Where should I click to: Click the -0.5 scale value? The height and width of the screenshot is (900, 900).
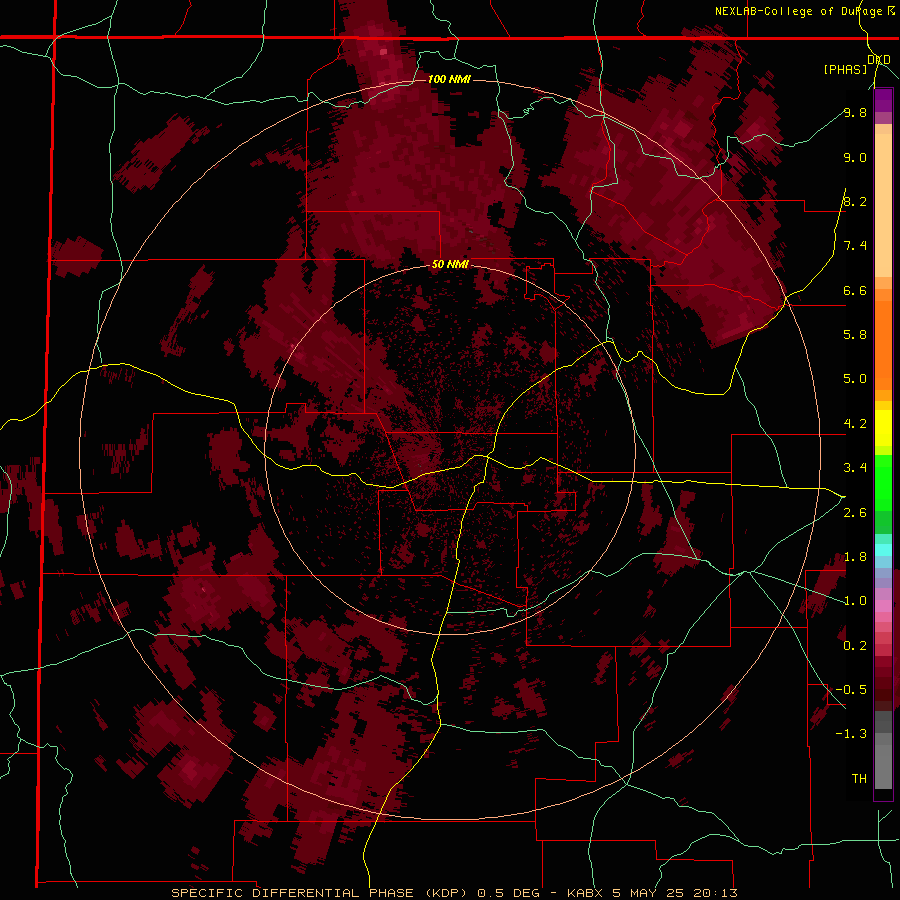[x=851, y=690]
